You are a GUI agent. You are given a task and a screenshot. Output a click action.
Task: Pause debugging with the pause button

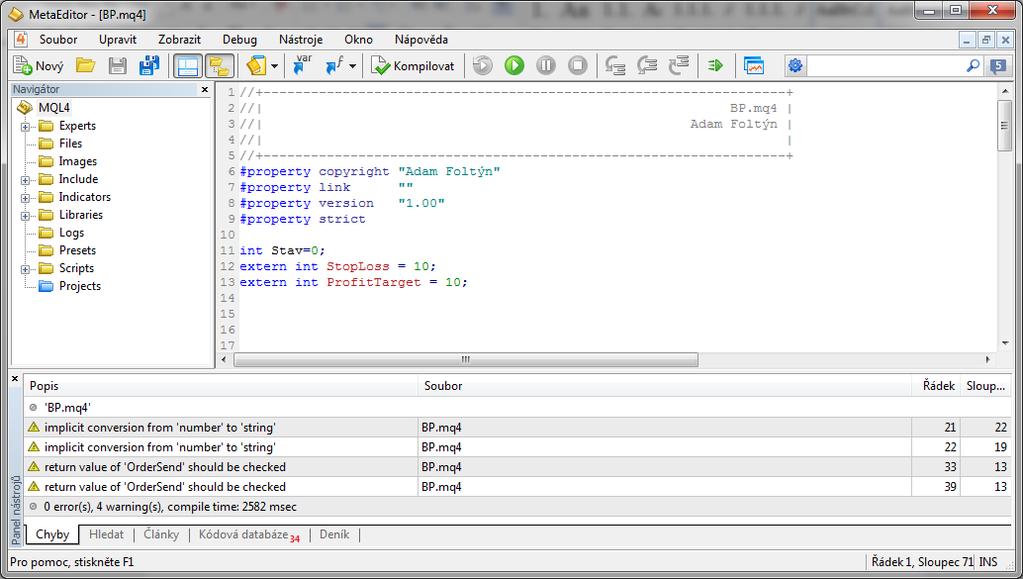[x=546, y=65]
